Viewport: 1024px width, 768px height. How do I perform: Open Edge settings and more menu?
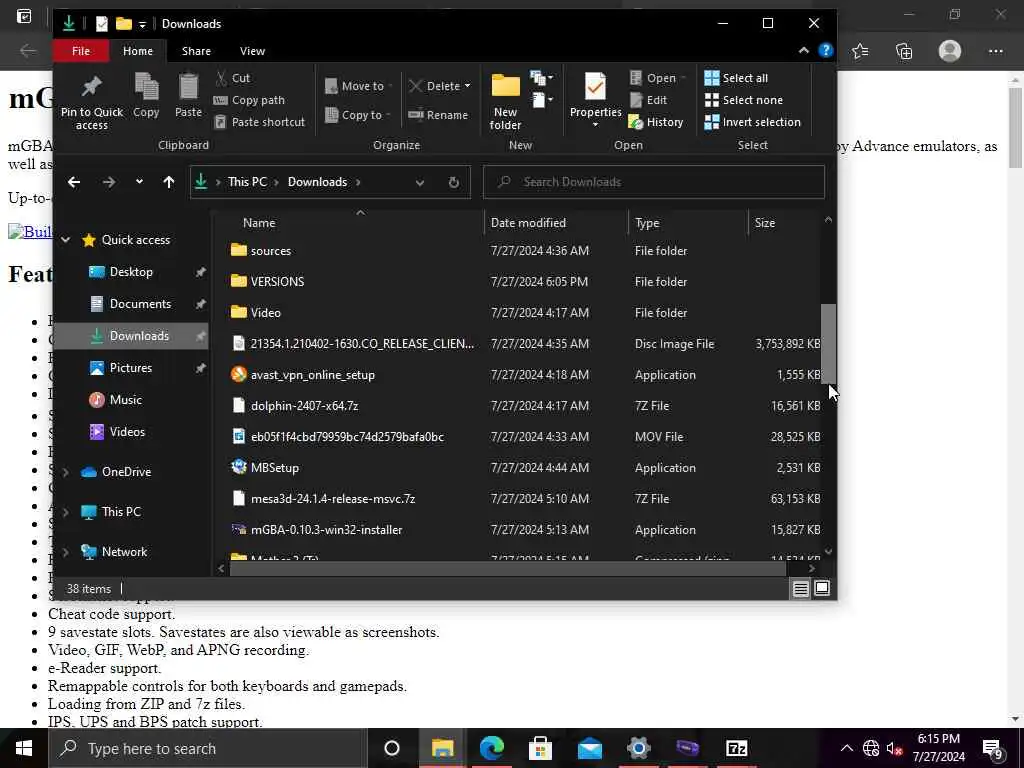tap(995, 51)
